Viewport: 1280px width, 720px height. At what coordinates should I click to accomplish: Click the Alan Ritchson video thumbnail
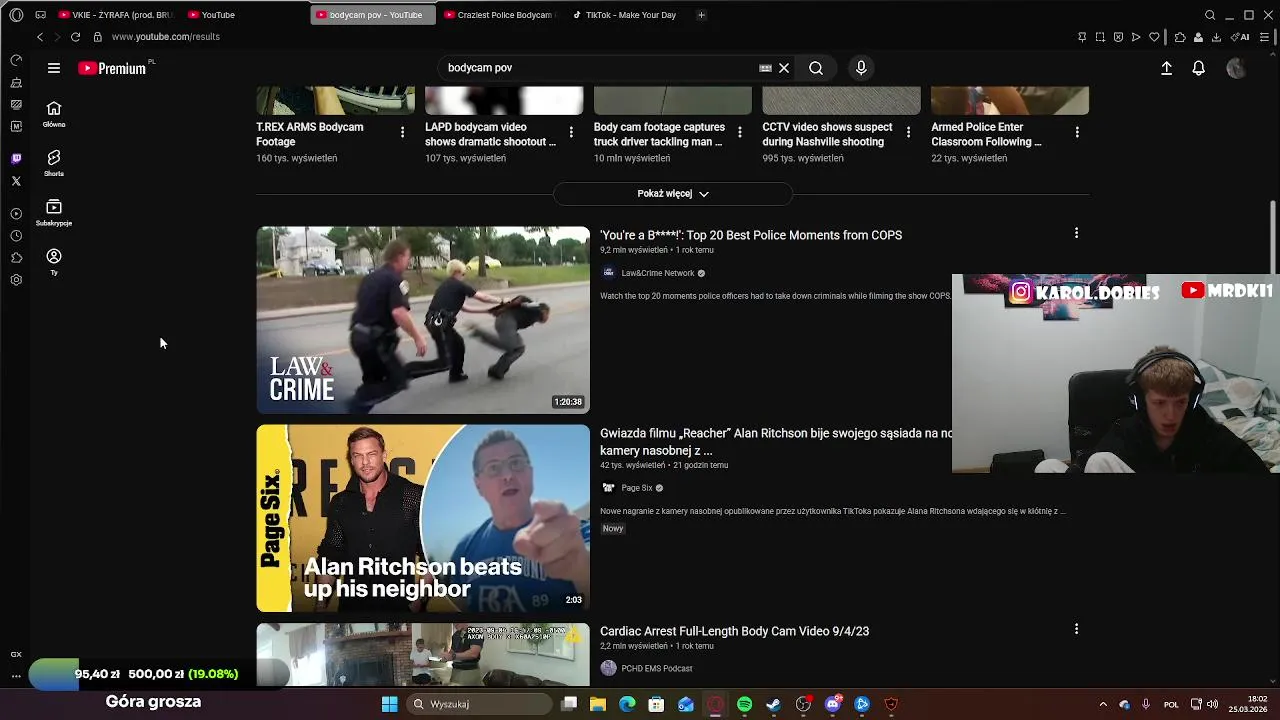click(423, 518)
